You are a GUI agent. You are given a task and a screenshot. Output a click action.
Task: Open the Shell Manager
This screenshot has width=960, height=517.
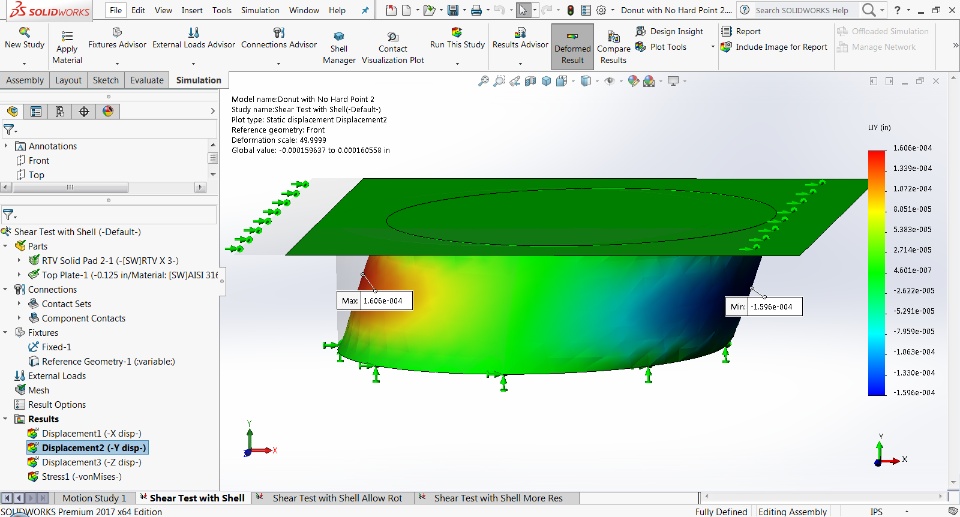[339, 48]
